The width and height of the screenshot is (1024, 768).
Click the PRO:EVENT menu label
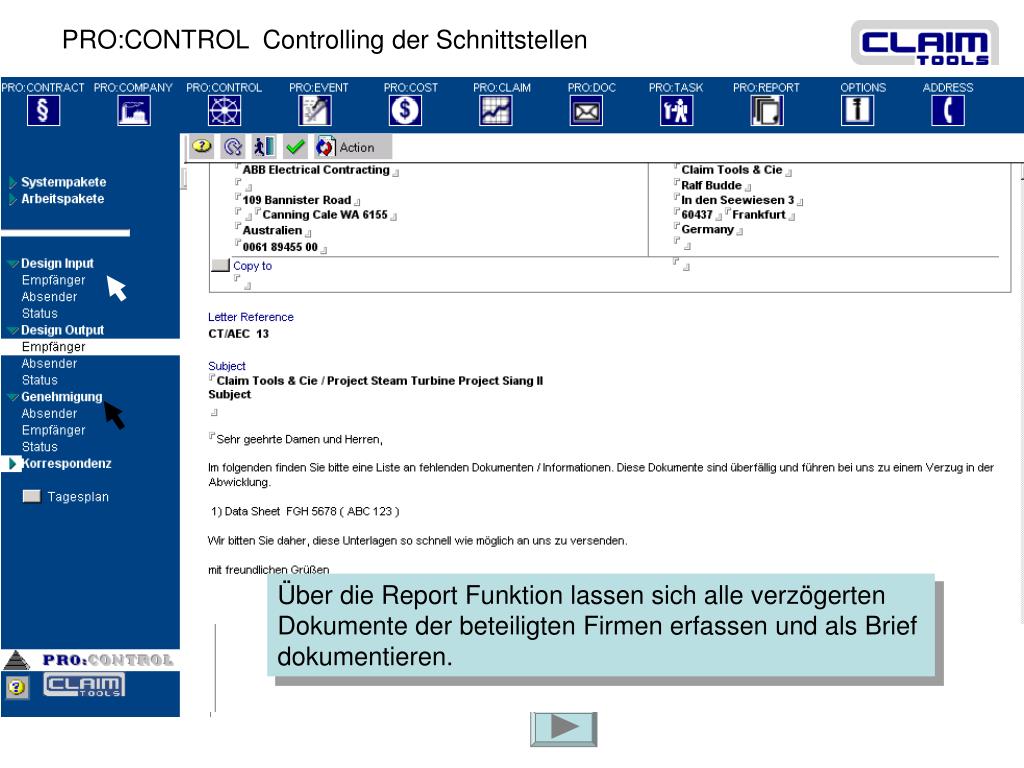pyautogui.click(x=319, y=88)
